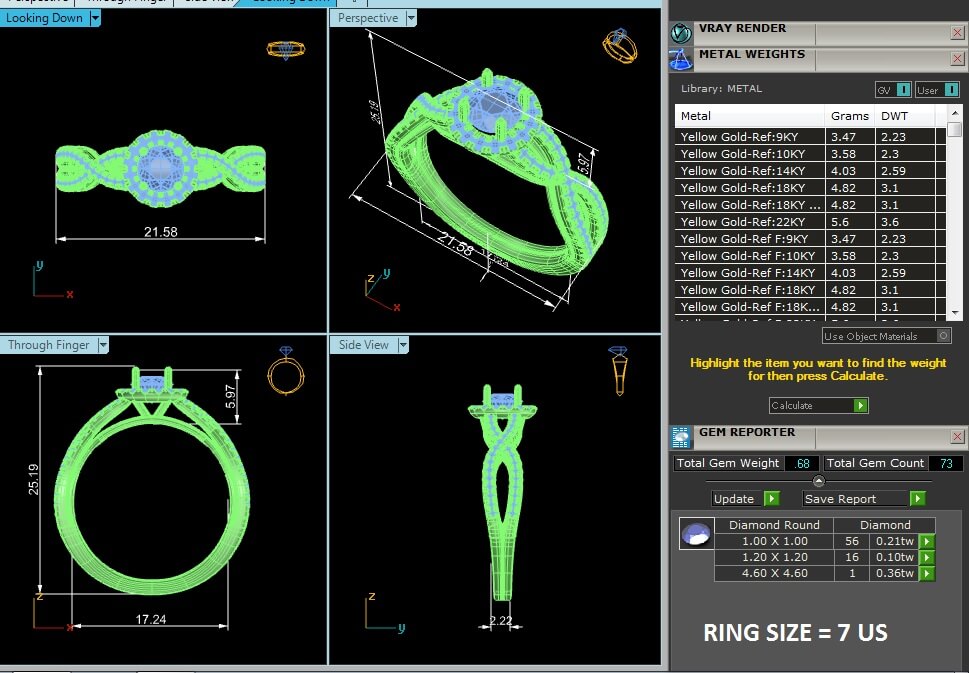
Task: Click the ring icon in Through Finger viewport
Action: tap(283, 372)
